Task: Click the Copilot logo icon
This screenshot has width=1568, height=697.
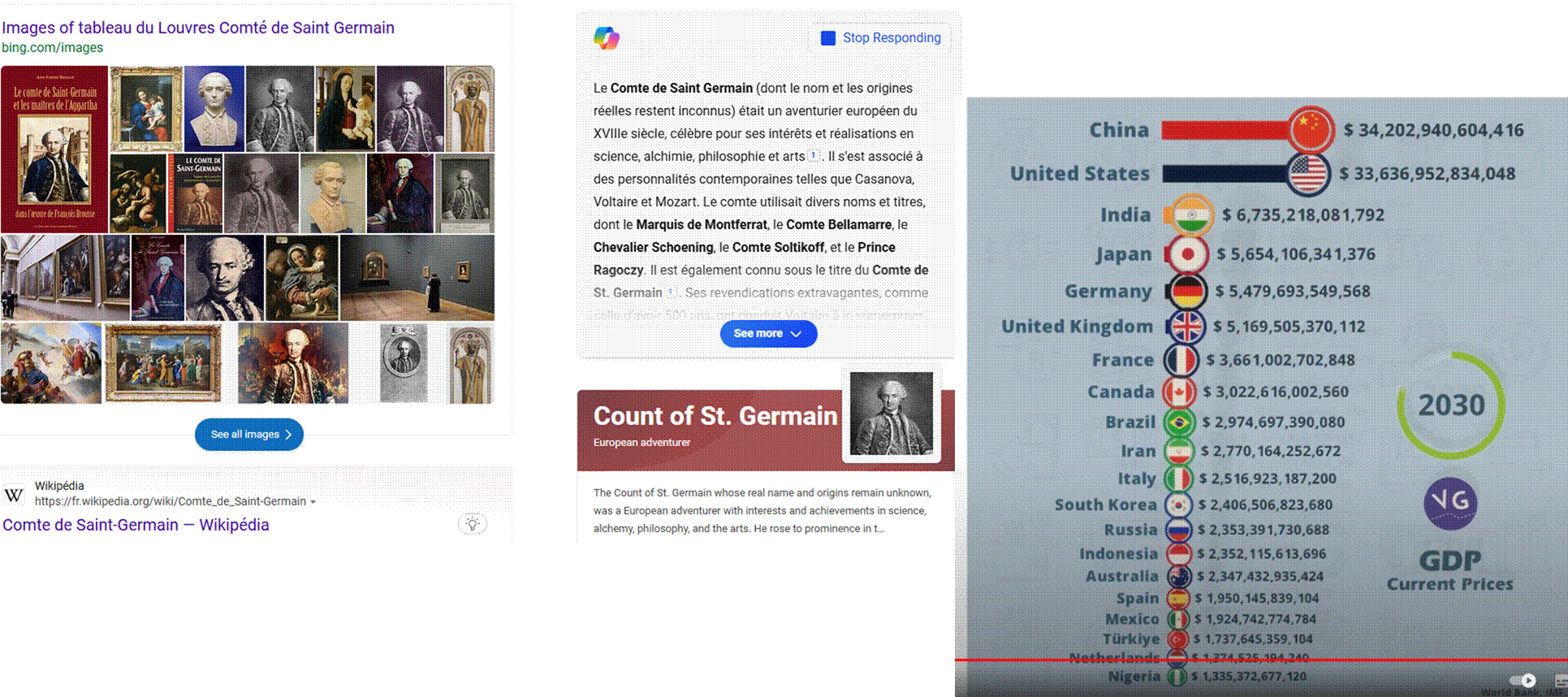Action: coord(606,37)
